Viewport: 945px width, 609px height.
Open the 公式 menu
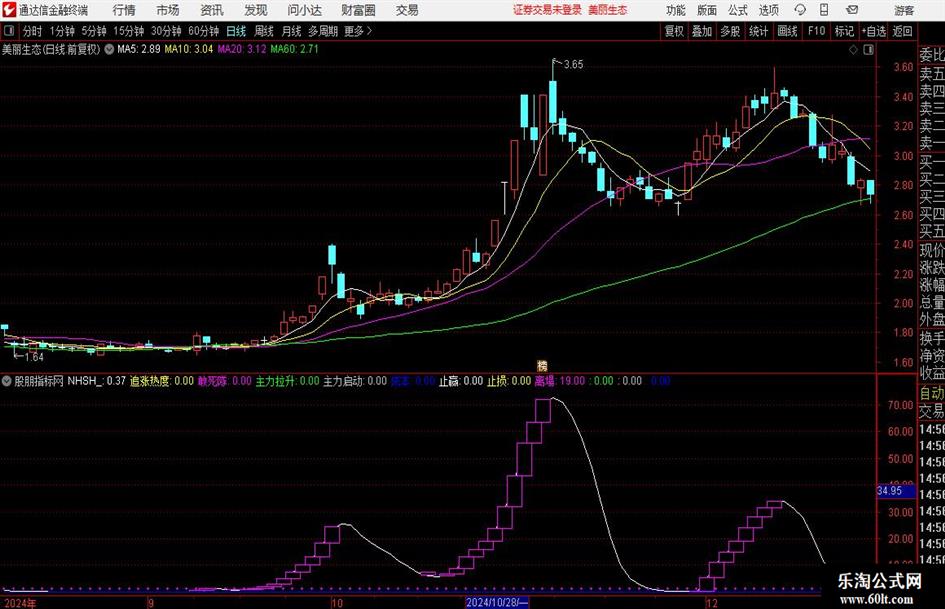coord(738,10)
